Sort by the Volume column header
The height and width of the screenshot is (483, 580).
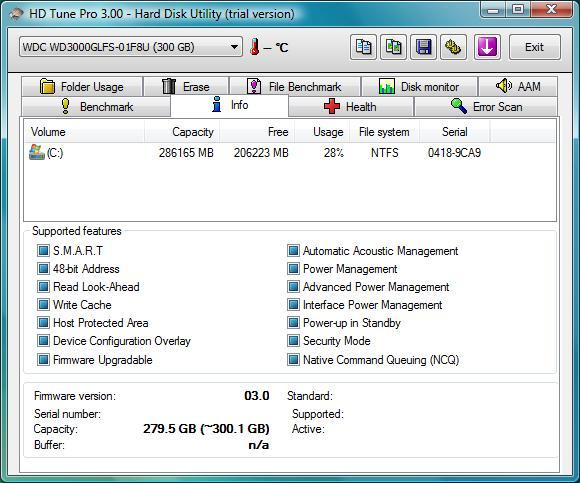(84, 132)
